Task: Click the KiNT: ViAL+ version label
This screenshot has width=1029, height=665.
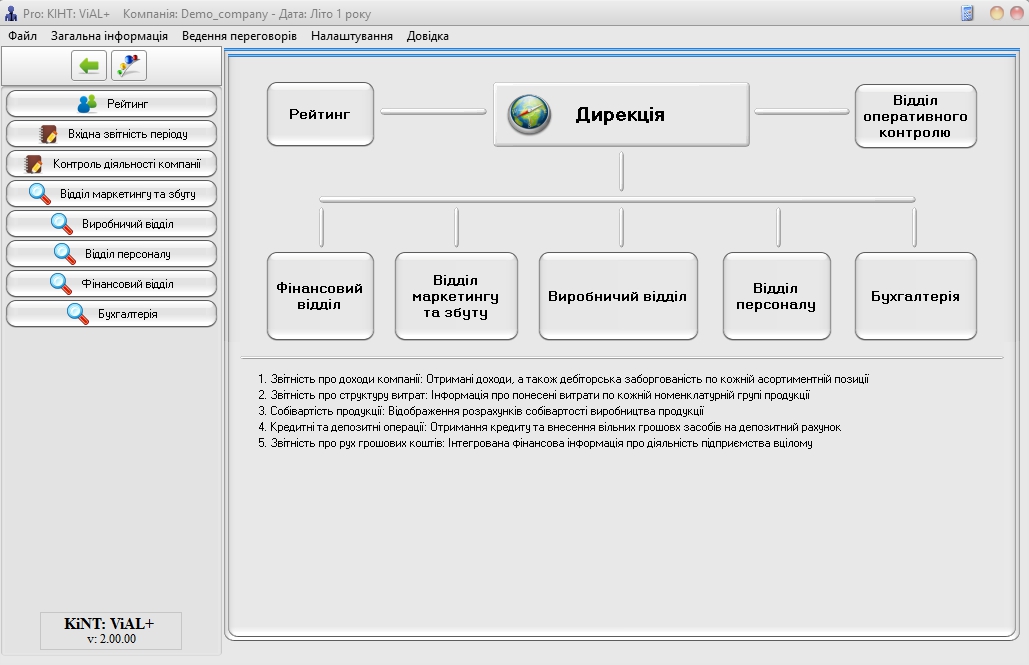Action: pyautogui.click(x=110, y=630)
